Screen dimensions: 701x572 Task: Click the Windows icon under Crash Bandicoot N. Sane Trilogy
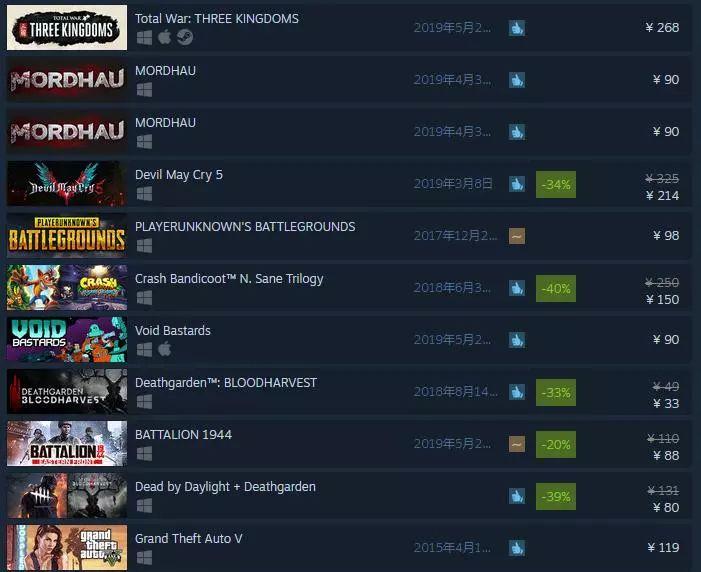(x=144, y=298)
